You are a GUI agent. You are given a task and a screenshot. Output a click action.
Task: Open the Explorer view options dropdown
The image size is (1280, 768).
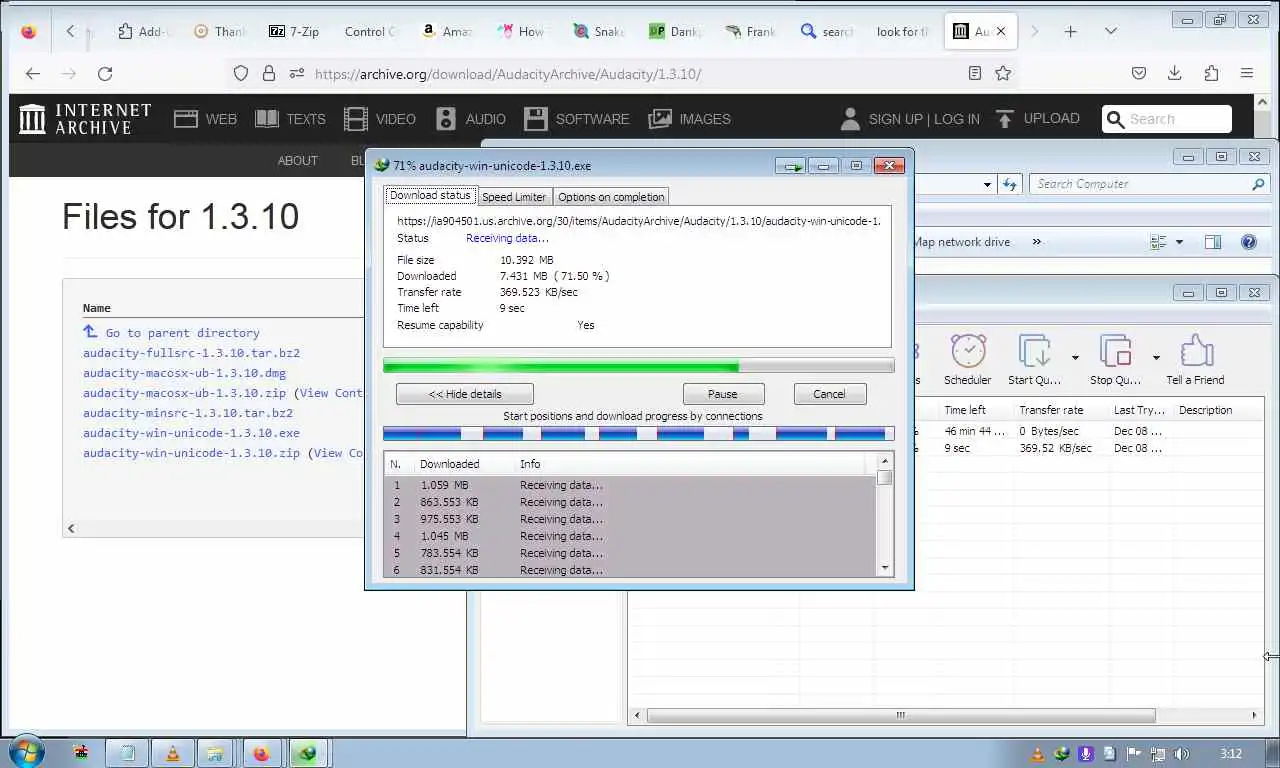[1179, 242]
